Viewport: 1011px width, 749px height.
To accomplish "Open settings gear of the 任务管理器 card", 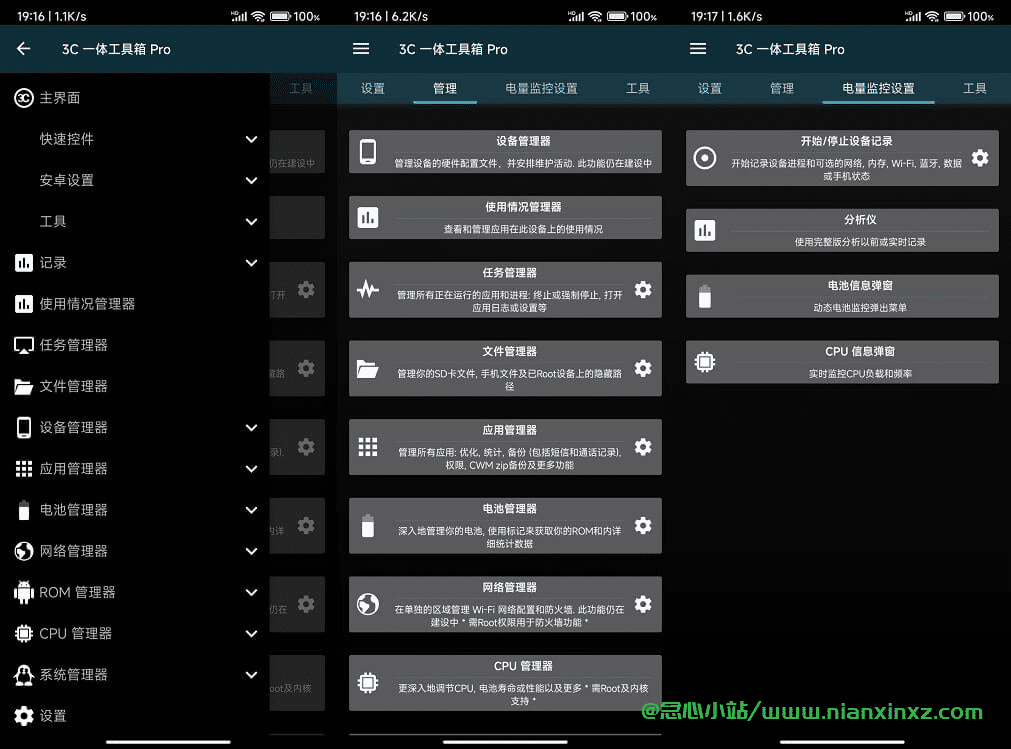I will tap(643, 289).
